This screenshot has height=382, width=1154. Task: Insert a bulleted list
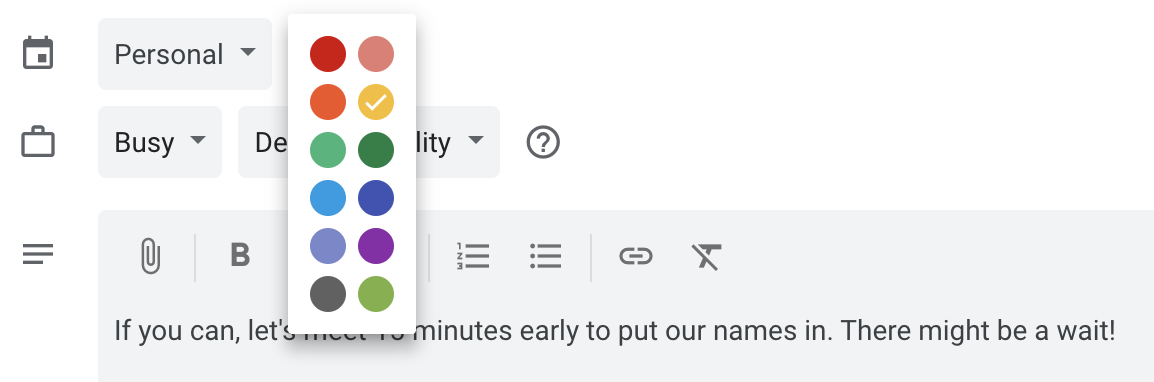tap(545, 256)
